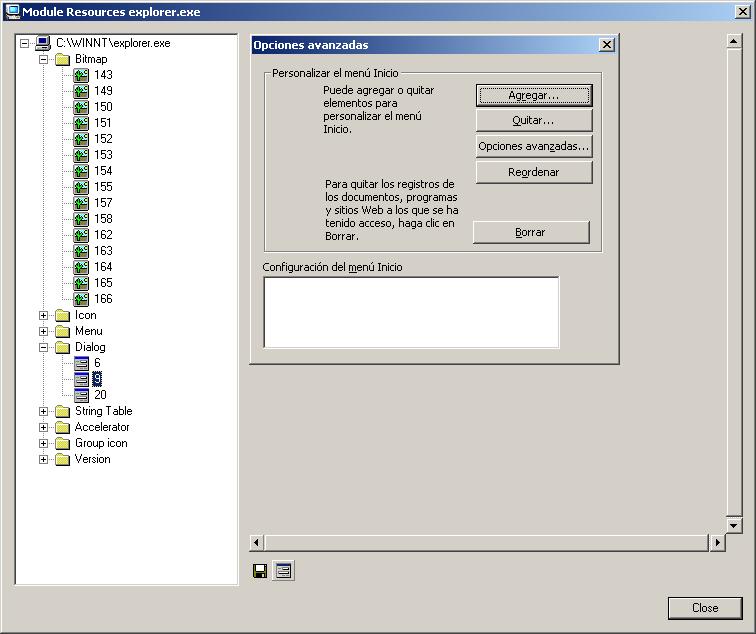Collapse the Bitmap folder

(x=43, y=59)
